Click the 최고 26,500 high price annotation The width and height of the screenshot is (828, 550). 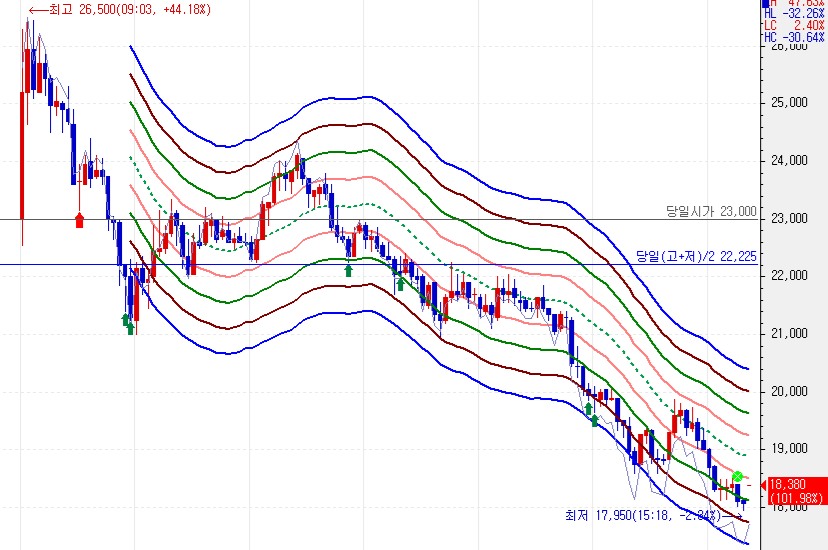point(128,9)
